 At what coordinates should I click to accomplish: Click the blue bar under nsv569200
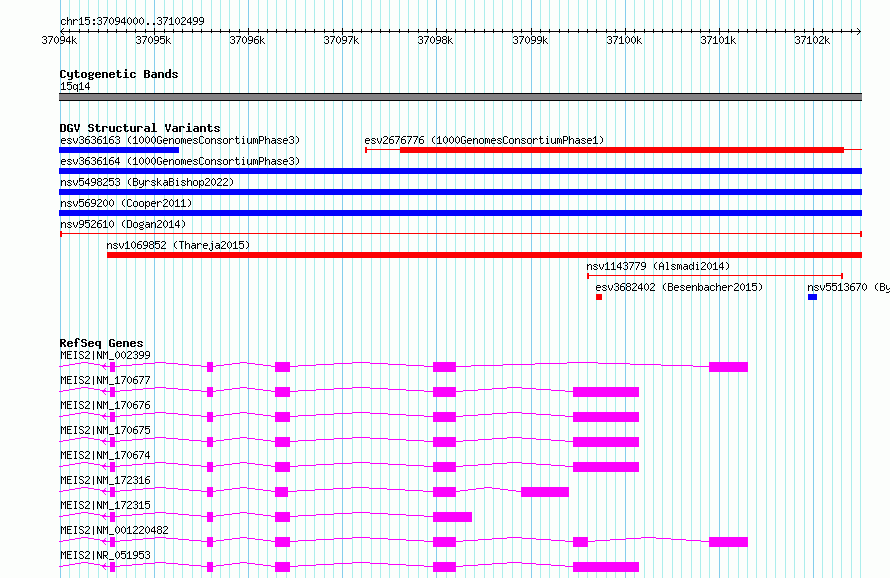point(460,213)
